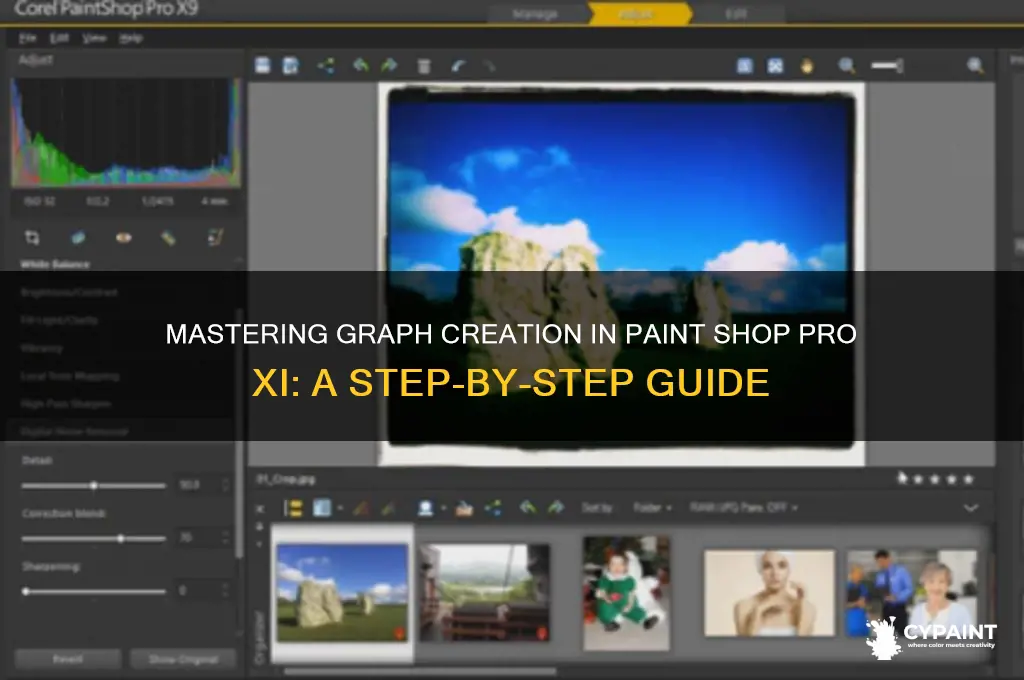Image resolution: width=1024 pixels, height=680 pixels.
Task: Click the Correction blend value field
Action: 197,538
